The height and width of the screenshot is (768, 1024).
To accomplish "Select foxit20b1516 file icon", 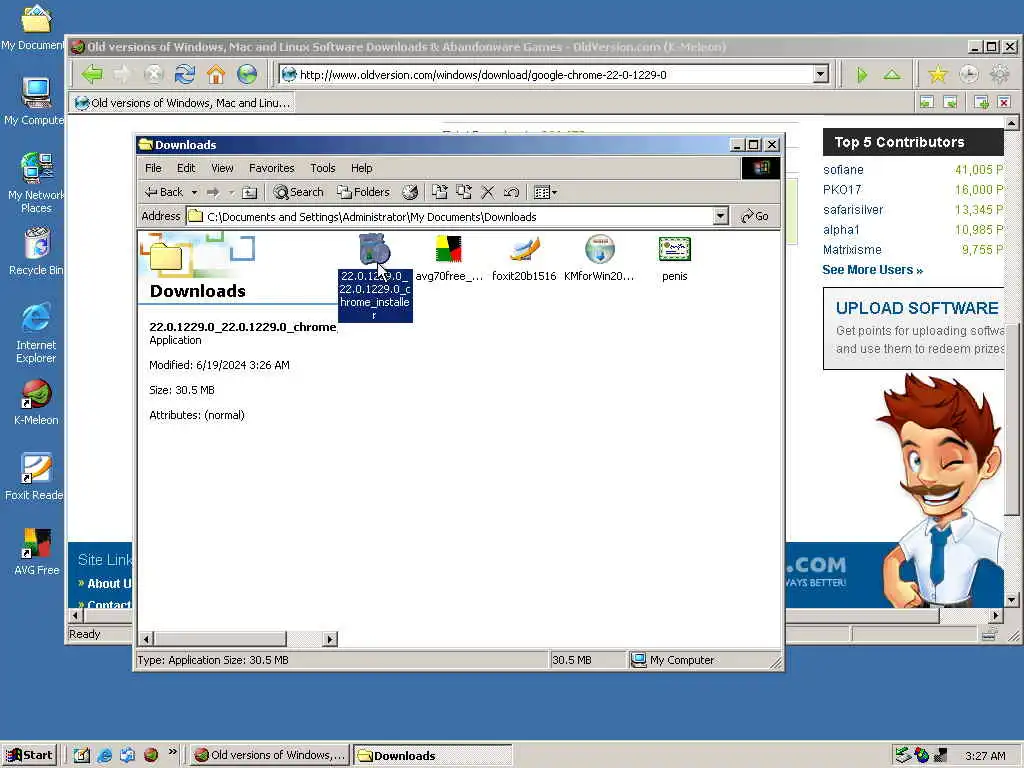I will click(524, 249).
